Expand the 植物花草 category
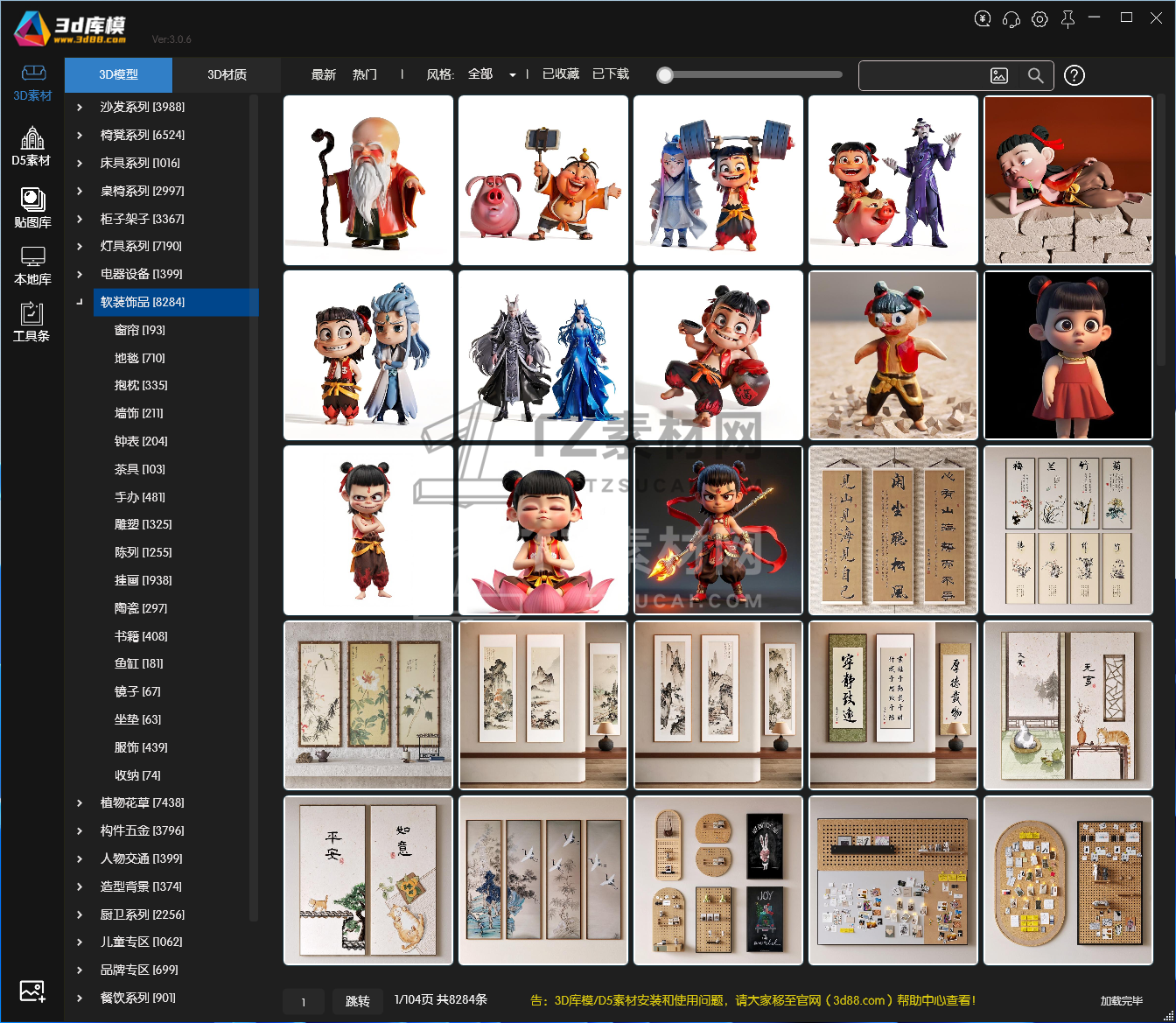Image resolution: width=1176 pixels, height=1023 pixels. [80, 802]
